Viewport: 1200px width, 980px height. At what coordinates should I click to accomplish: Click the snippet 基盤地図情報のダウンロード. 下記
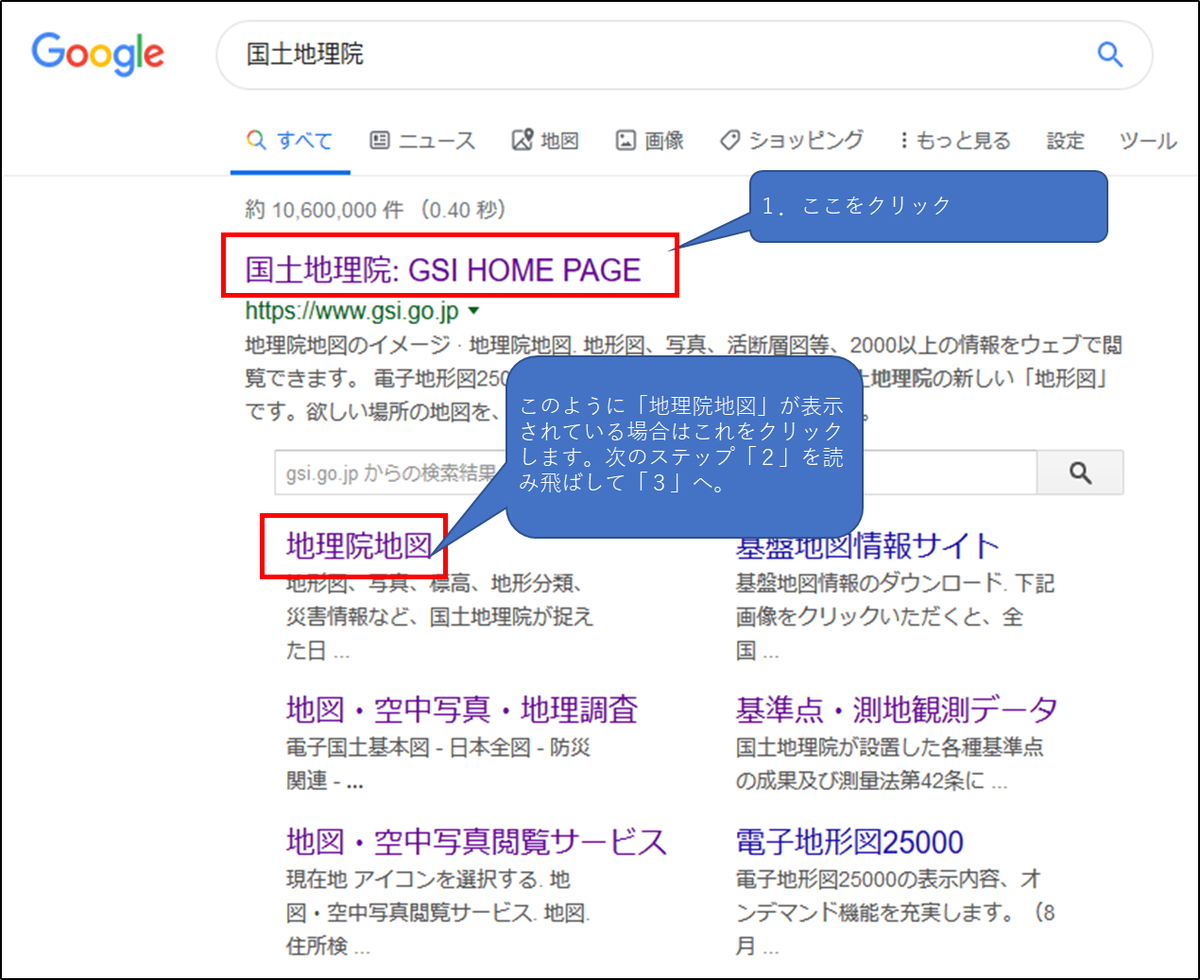pos(895,584)
